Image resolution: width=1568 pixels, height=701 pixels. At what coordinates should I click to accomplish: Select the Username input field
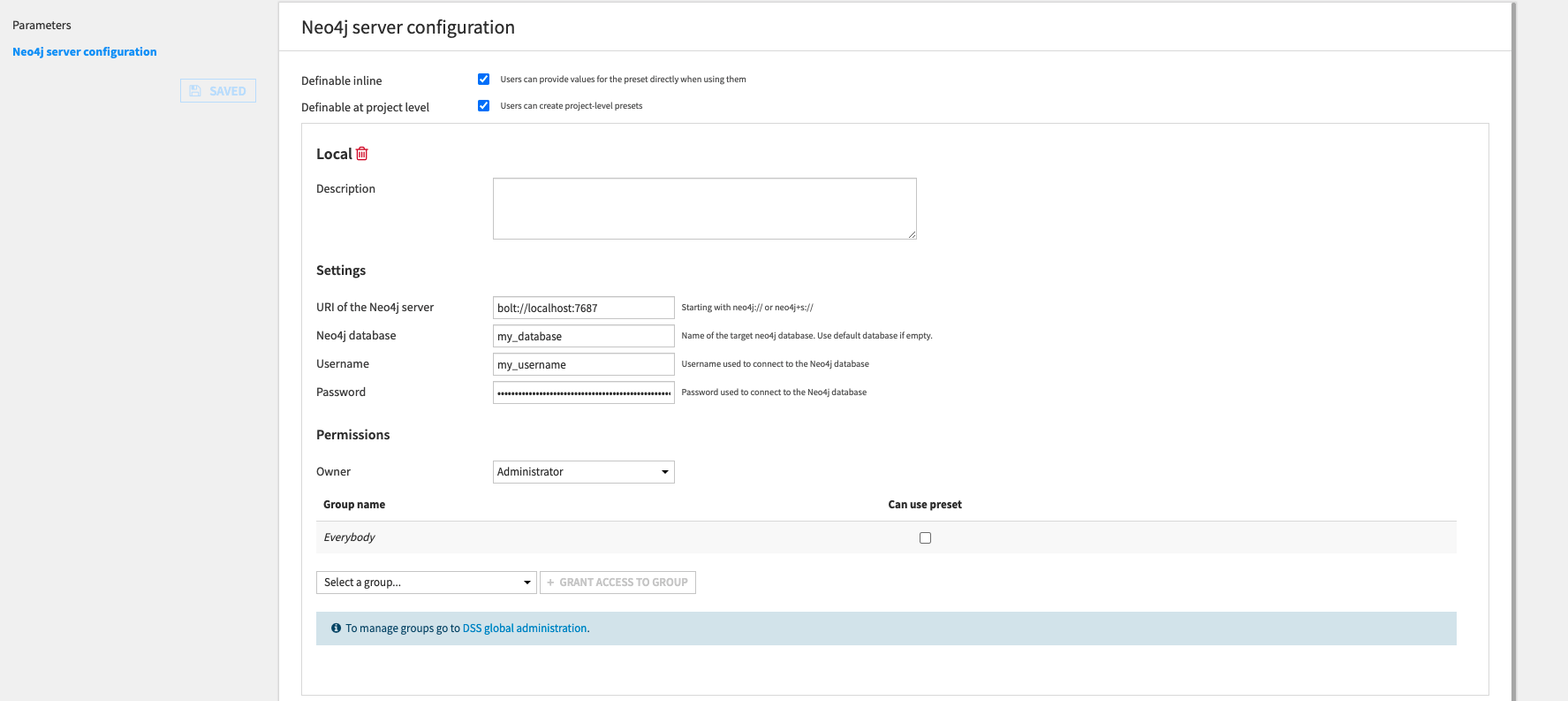click(583, 364)
